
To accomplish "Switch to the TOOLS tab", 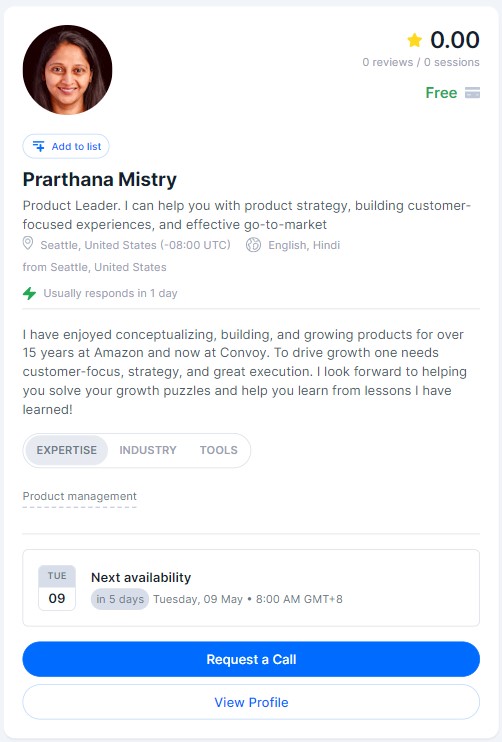I will 219,450.
